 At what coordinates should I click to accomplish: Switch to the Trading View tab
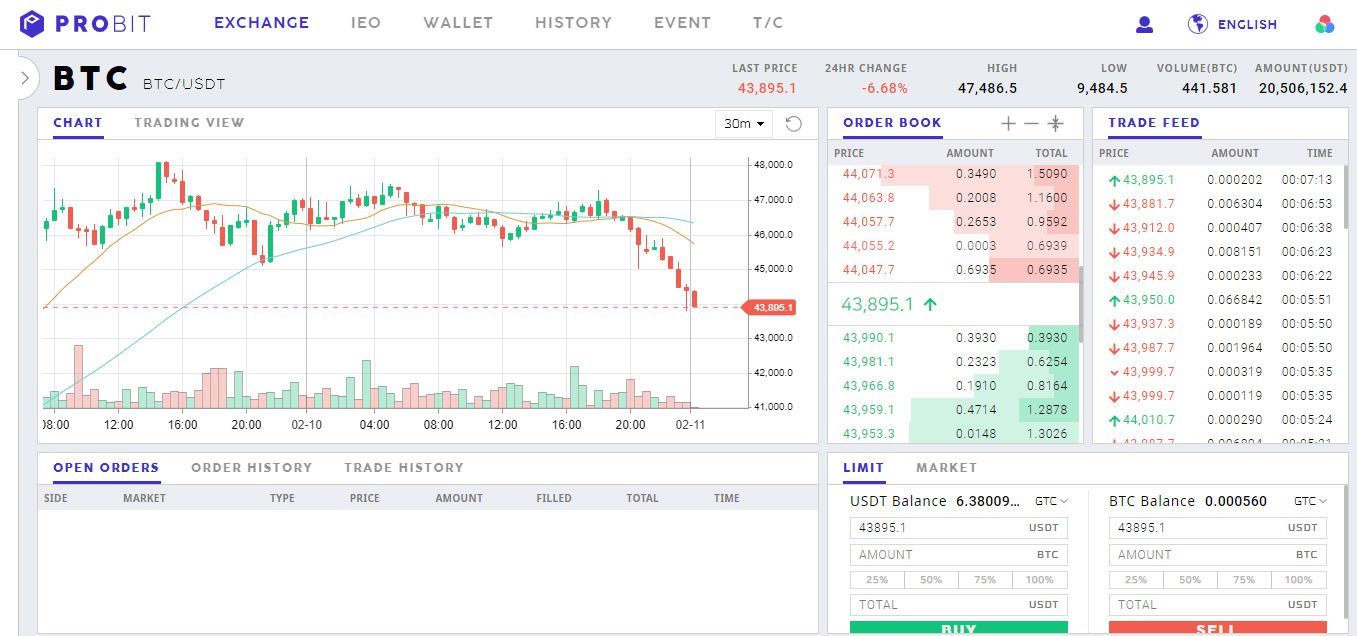189,123
